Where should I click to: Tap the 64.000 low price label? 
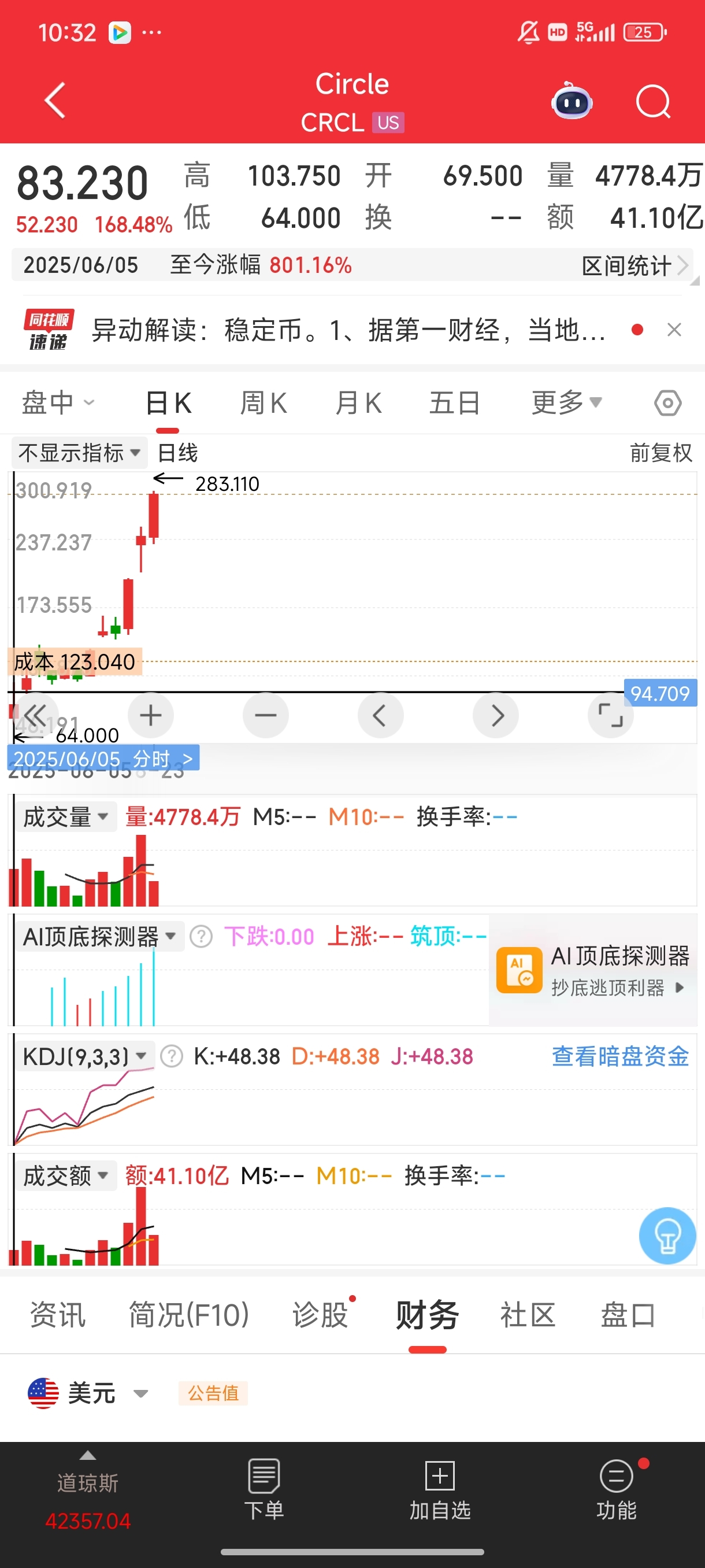[87, 735]
